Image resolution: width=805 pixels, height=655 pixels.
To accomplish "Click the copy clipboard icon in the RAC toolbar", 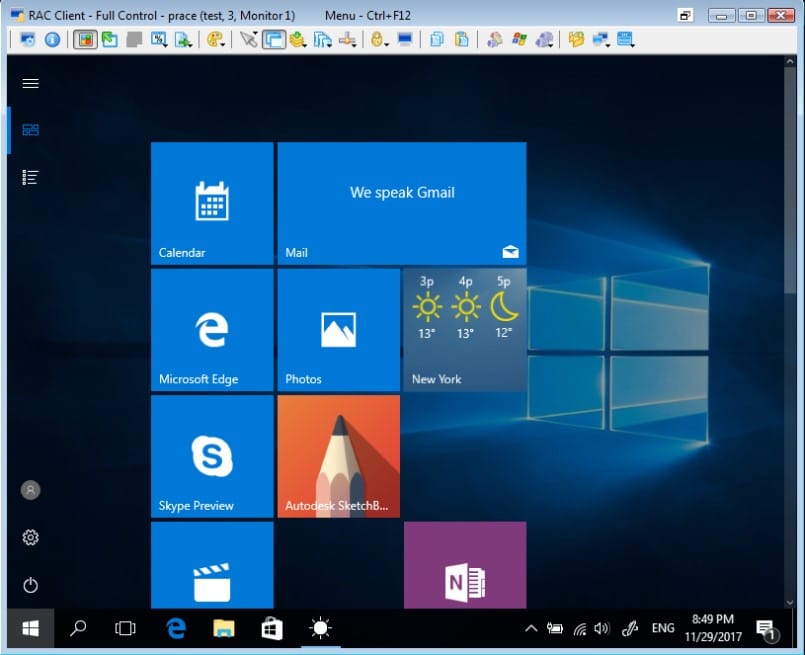I will [x=437, y=40].
